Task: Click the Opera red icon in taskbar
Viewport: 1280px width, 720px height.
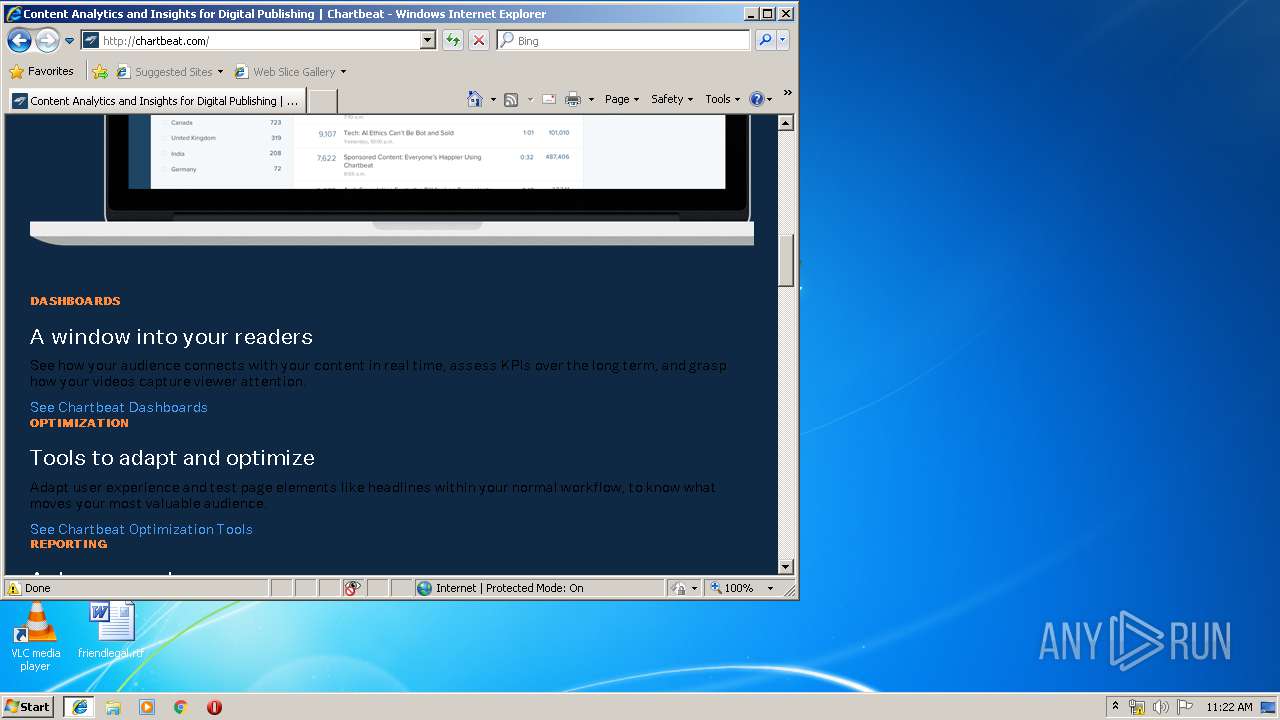Action: 214,706
